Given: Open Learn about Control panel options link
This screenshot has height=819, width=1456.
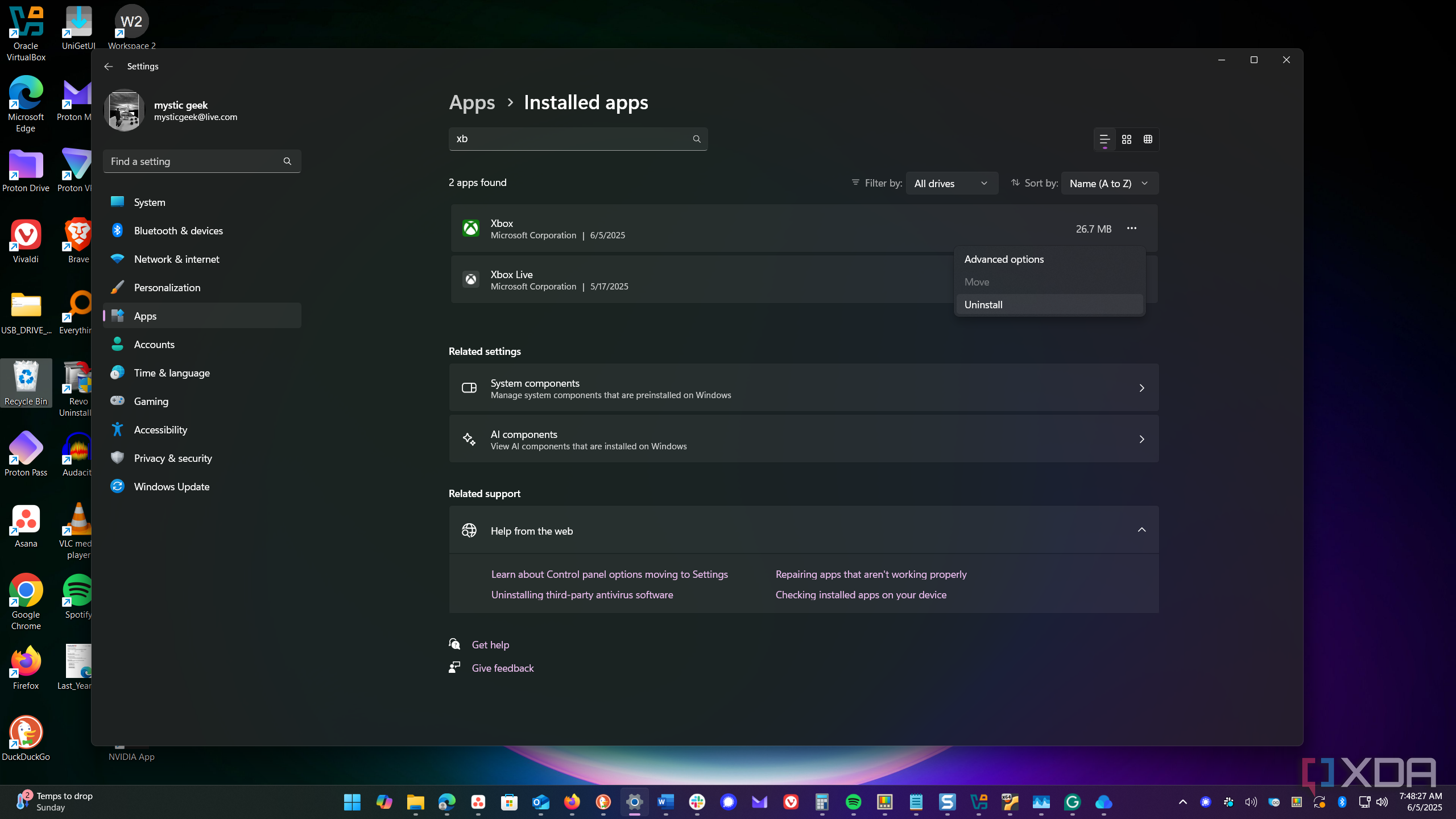Looking at the screenshot, I should [610, 574].
